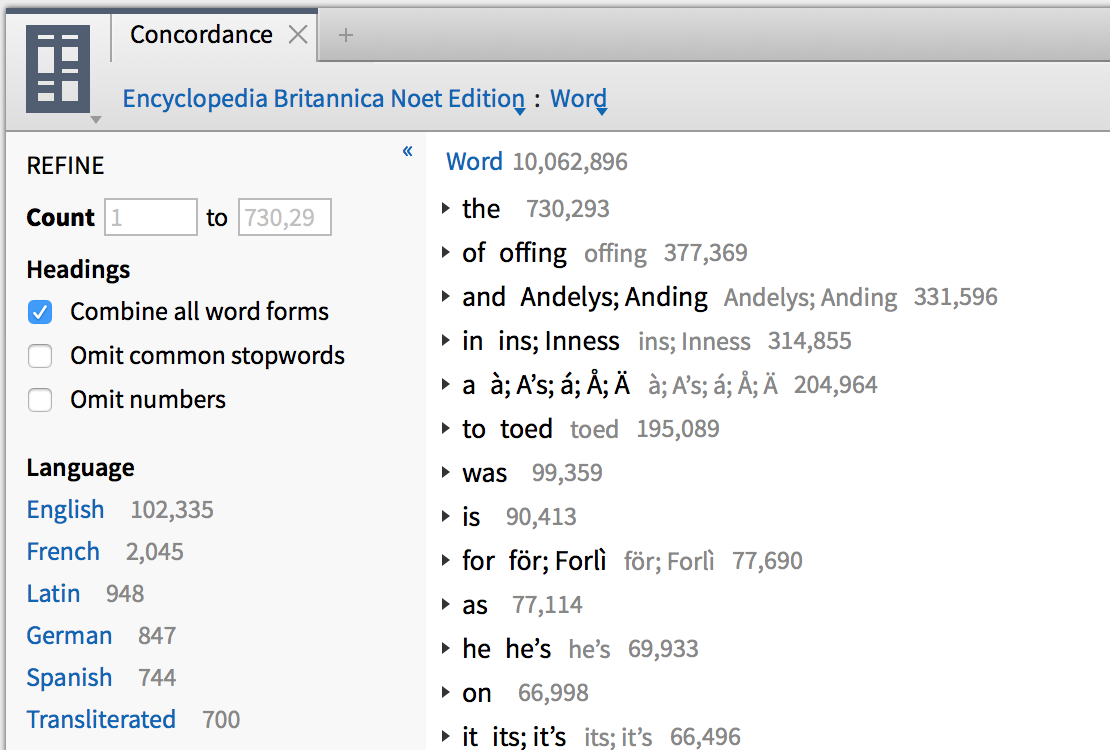Collapse the Refine sidebar with double chevron
The width and height of the screenshot is (1110, 750).
click(408, 151)
